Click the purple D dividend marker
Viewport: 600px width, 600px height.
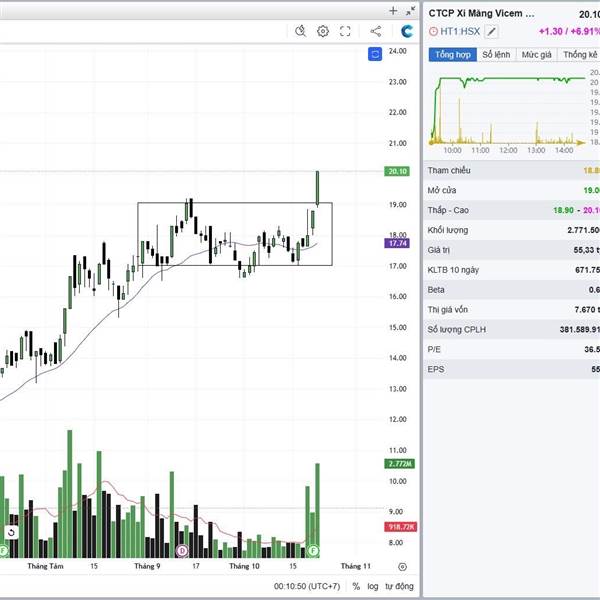click(x=182, y=550)
